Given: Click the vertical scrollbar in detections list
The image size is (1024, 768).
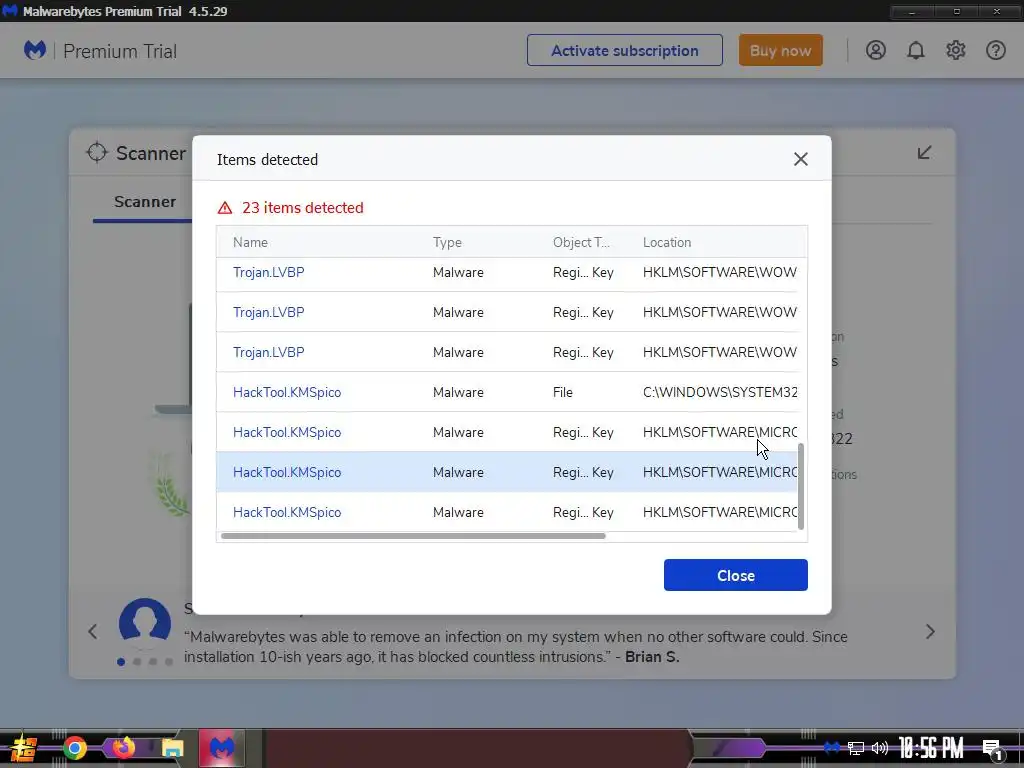Looking at the screenshot, I should tap(801, 487).
